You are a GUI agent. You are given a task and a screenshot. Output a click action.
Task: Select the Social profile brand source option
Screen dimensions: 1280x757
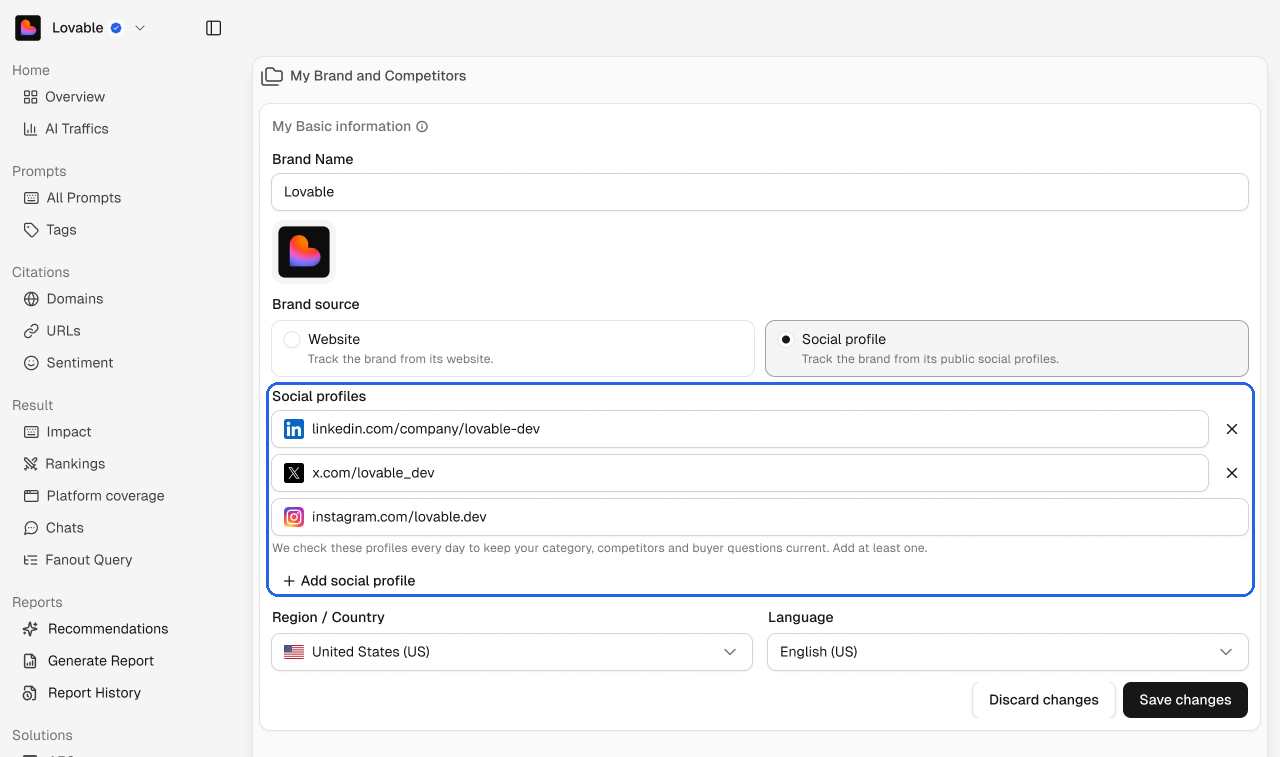click(x=1007, y=348)
